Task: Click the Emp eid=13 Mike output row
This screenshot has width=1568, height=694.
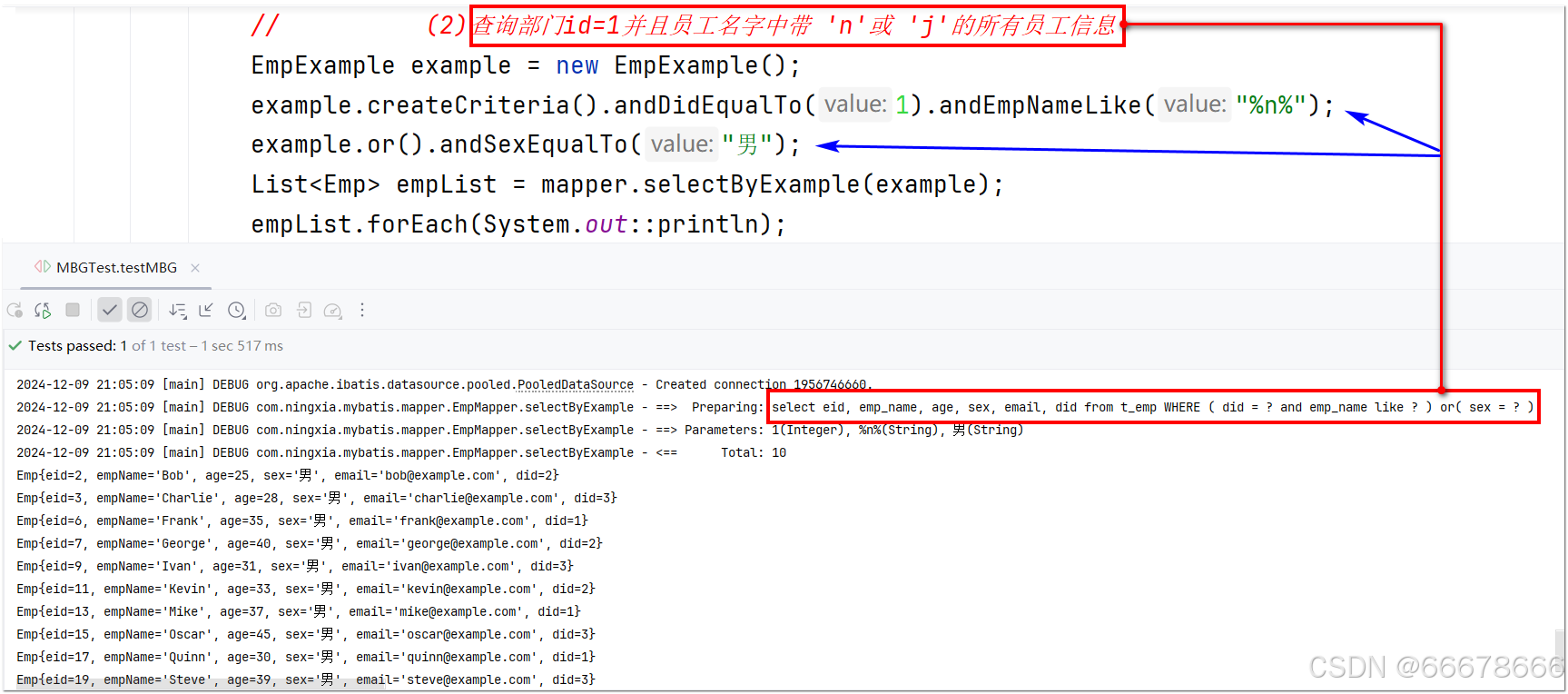Action: (299, 612)
